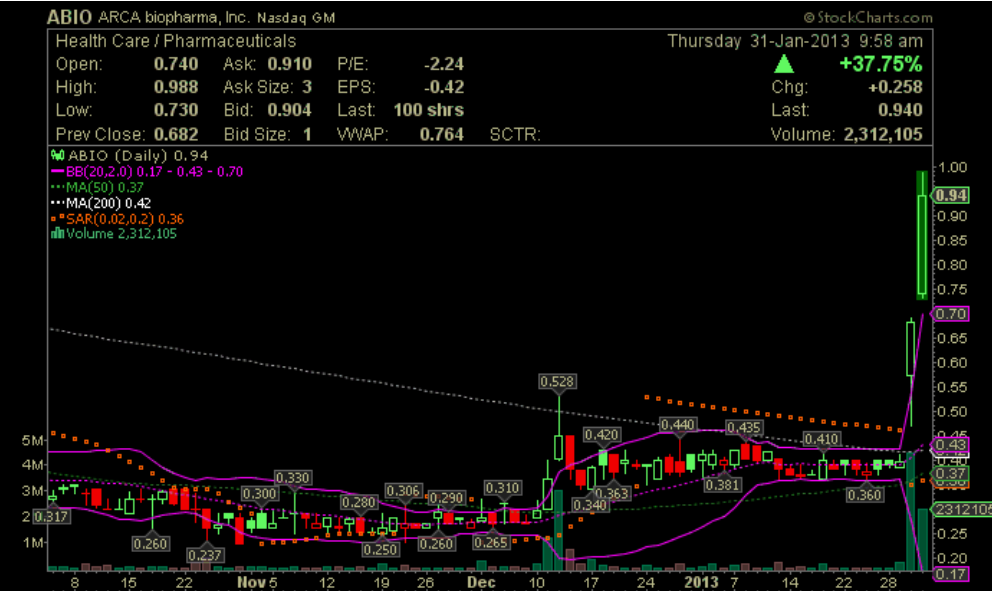Click the 0.420 price label
The image size is (992, 591).
[x=602, y=435]
